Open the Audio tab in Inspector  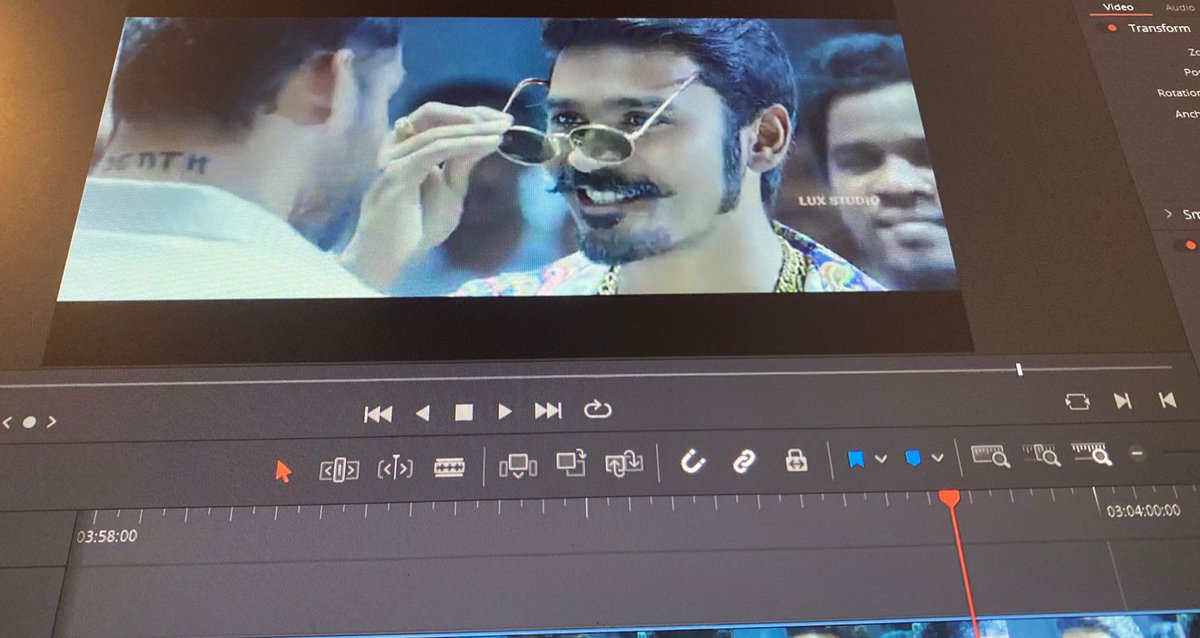coord(1179,8)
